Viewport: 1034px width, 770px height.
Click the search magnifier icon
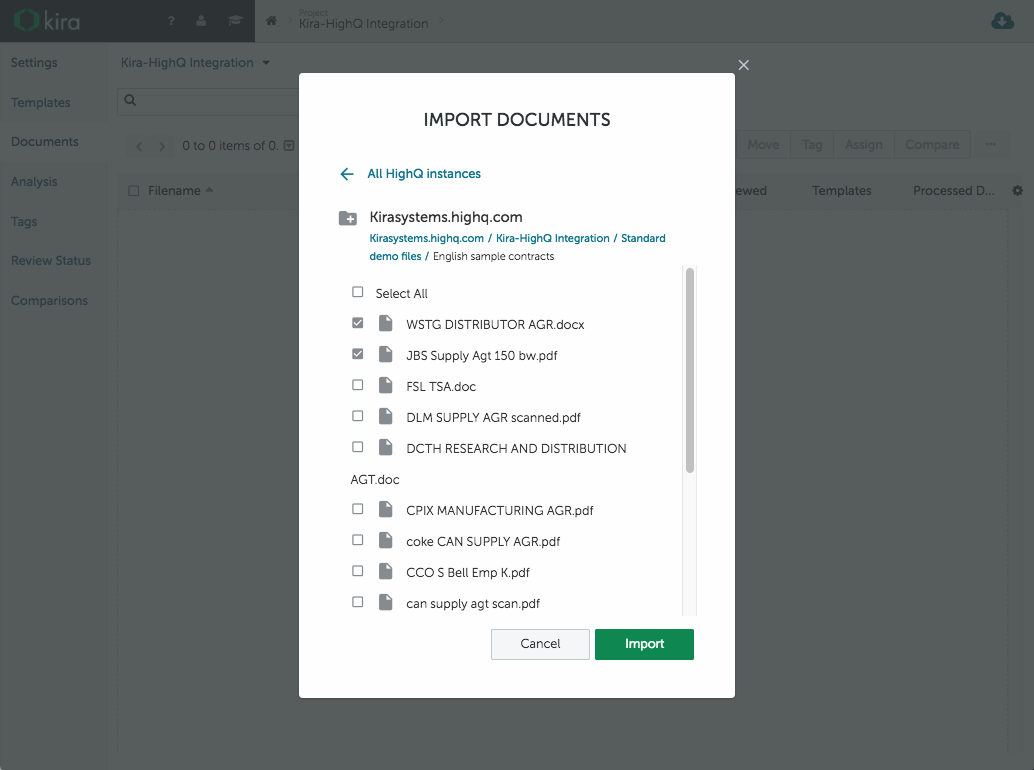pos(130,100)
